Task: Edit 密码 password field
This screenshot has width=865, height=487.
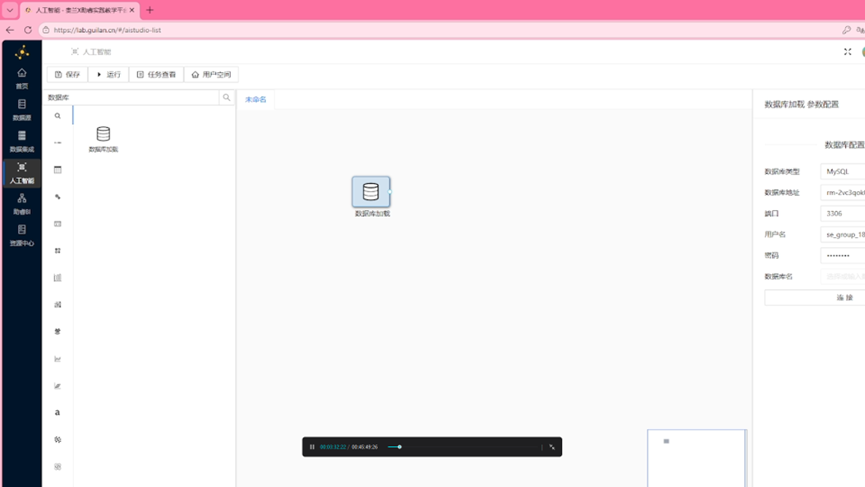Action: click(842, 255)
